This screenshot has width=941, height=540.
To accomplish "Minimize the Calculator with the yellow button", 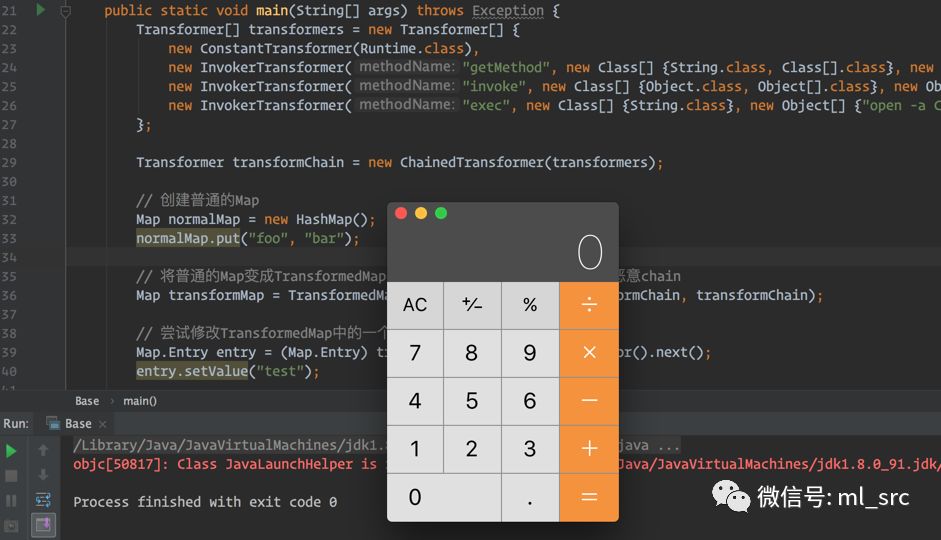I will (x=421, y=214).
